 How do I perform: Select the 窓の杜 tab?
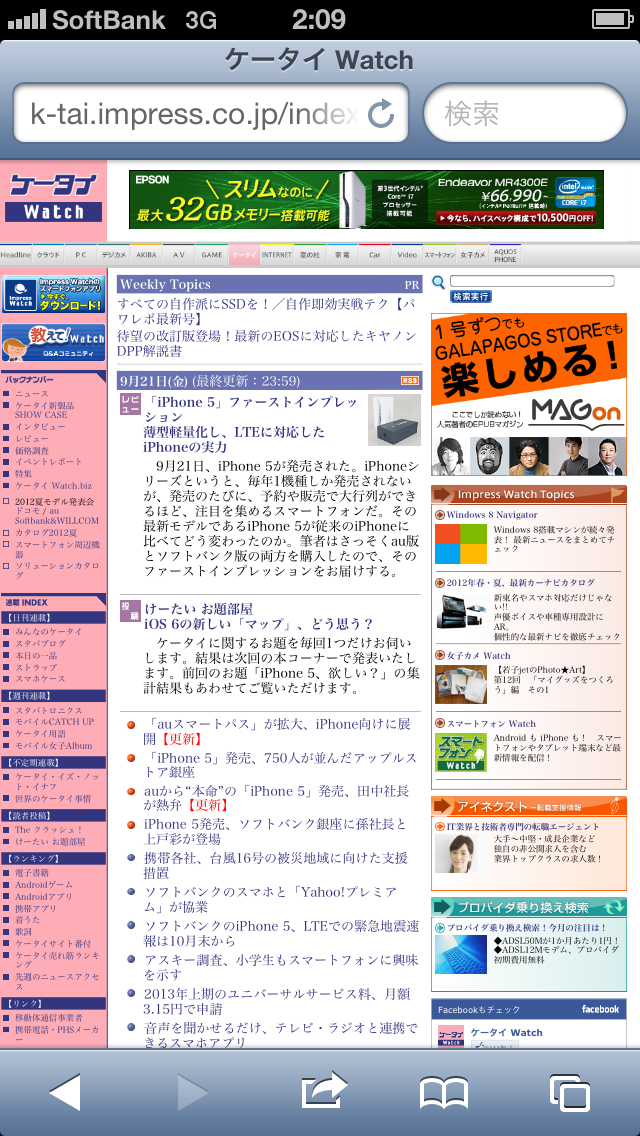coord(309,255)
